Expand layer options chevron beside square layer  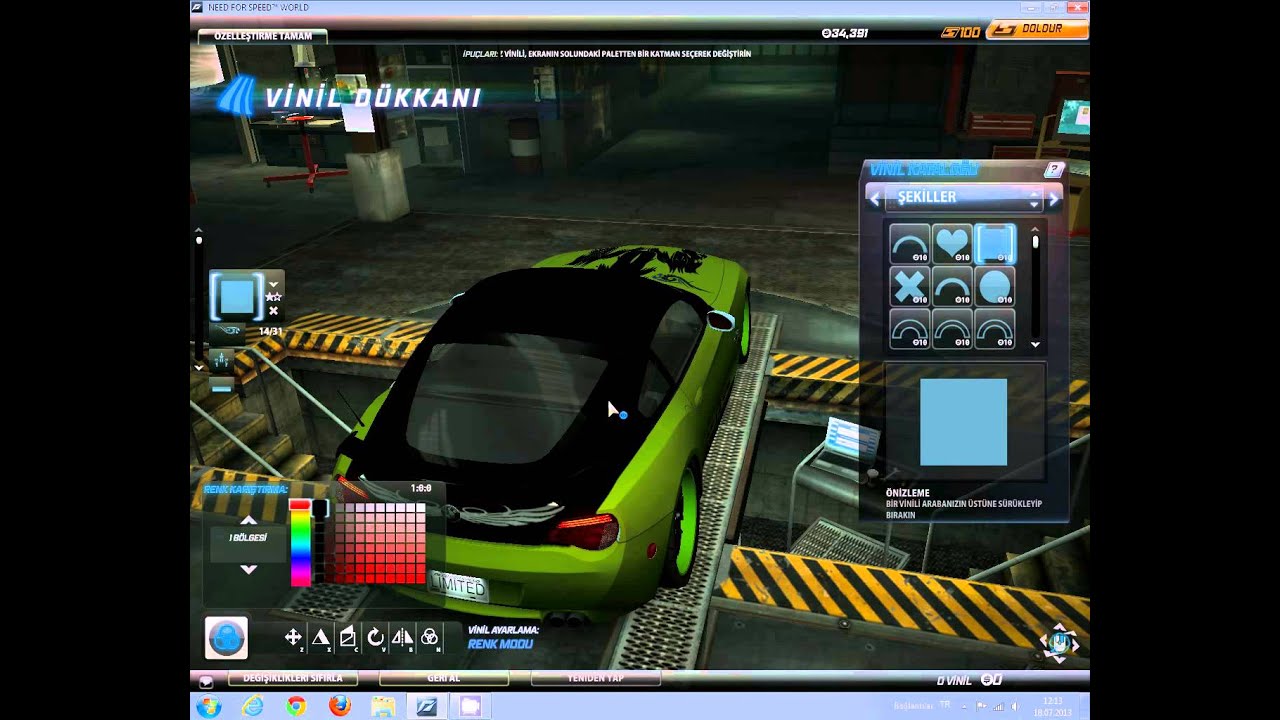point(273,284)
